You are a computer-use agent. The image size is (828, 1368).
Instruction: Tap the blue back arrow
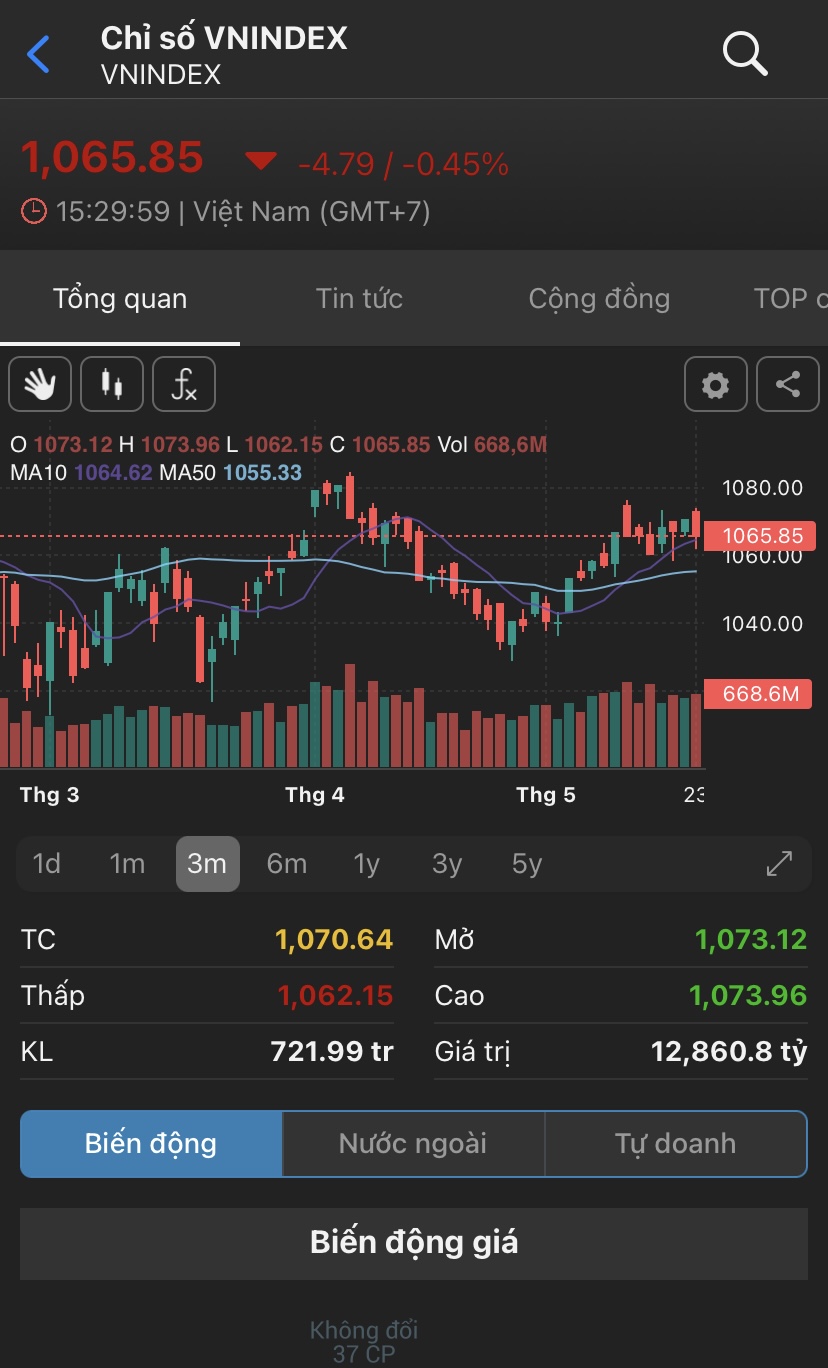[x=38, y=55]
